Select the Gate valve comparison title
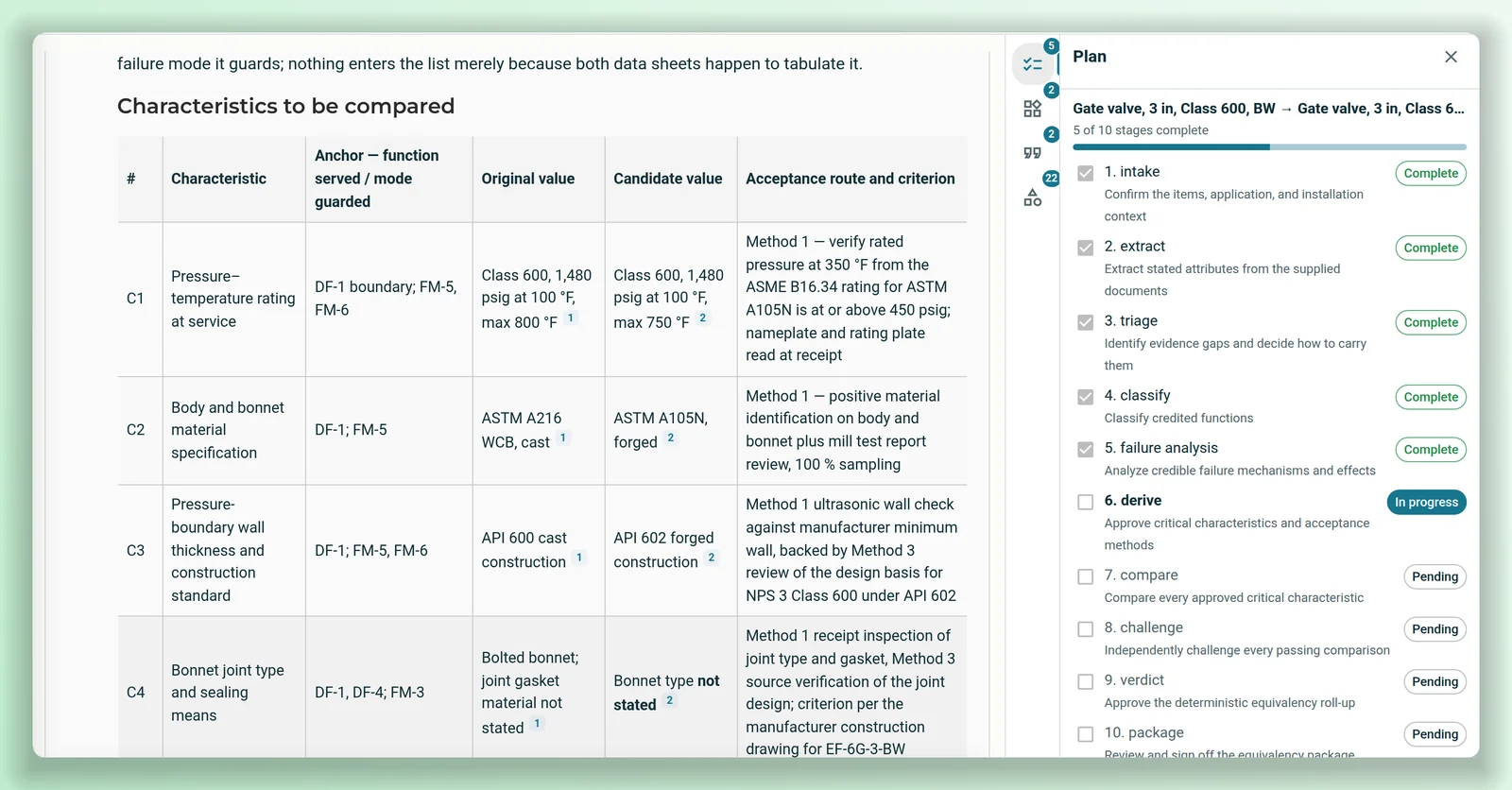Viewport: 1512px width, 790px height. 1268,109
